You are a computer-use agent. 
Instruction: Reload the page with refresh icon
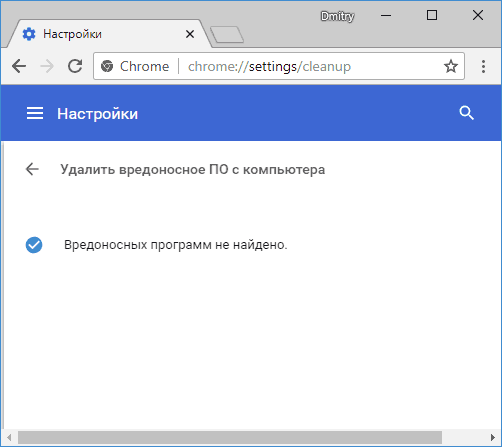(x=75, y=66)
